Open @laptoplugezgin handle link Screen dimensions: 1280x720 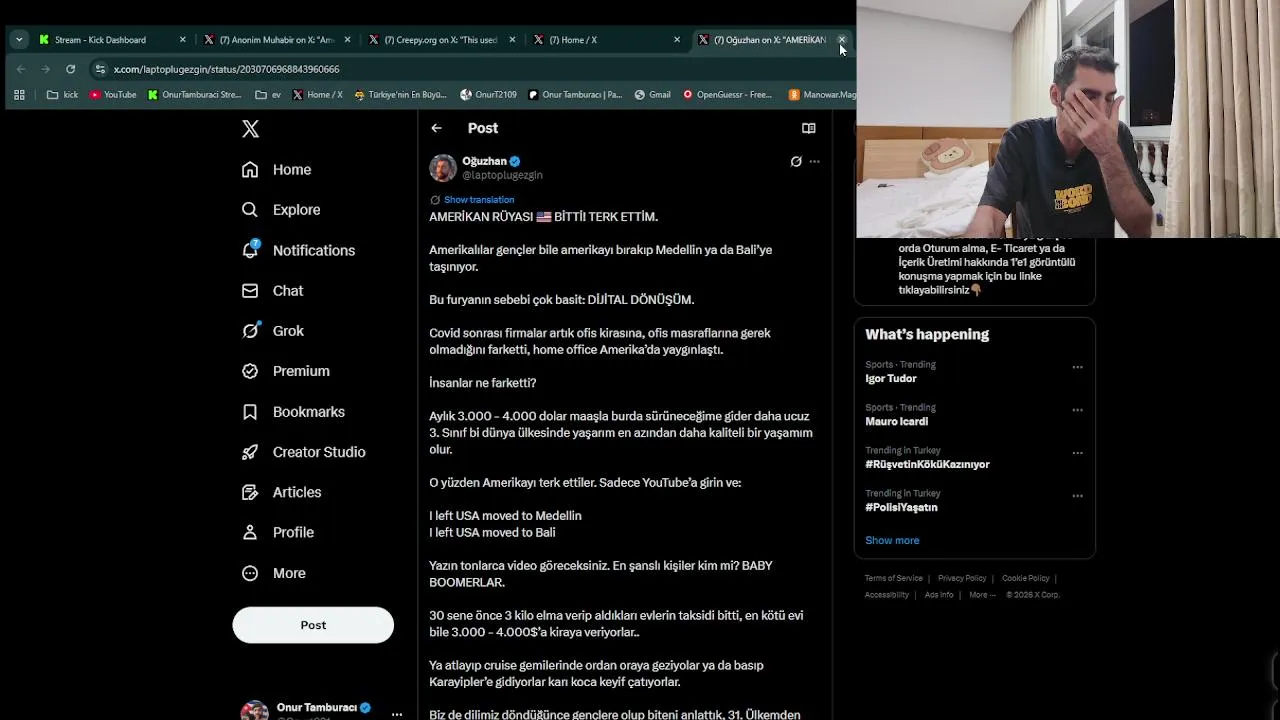[x=502, y=175]
